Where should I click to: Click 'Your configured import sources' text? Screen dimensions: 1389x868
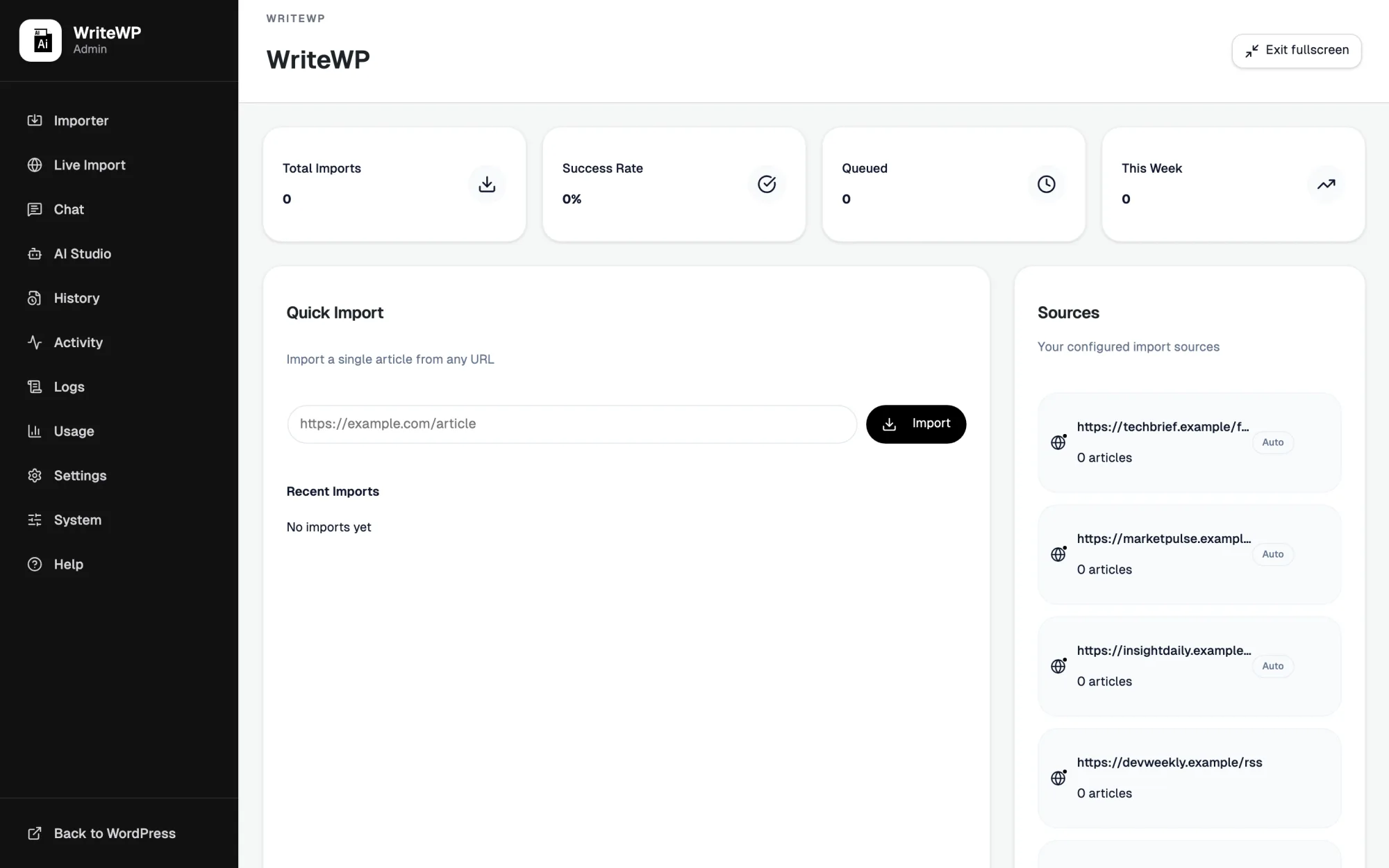pyautogui.click(x=1129, y=347)
